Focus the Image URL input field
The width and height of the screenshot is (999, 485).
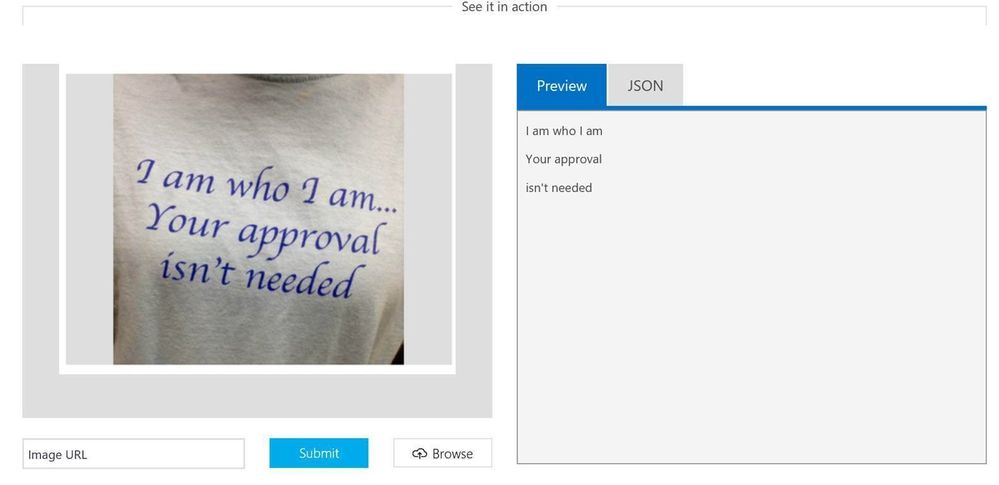point(134,454)
